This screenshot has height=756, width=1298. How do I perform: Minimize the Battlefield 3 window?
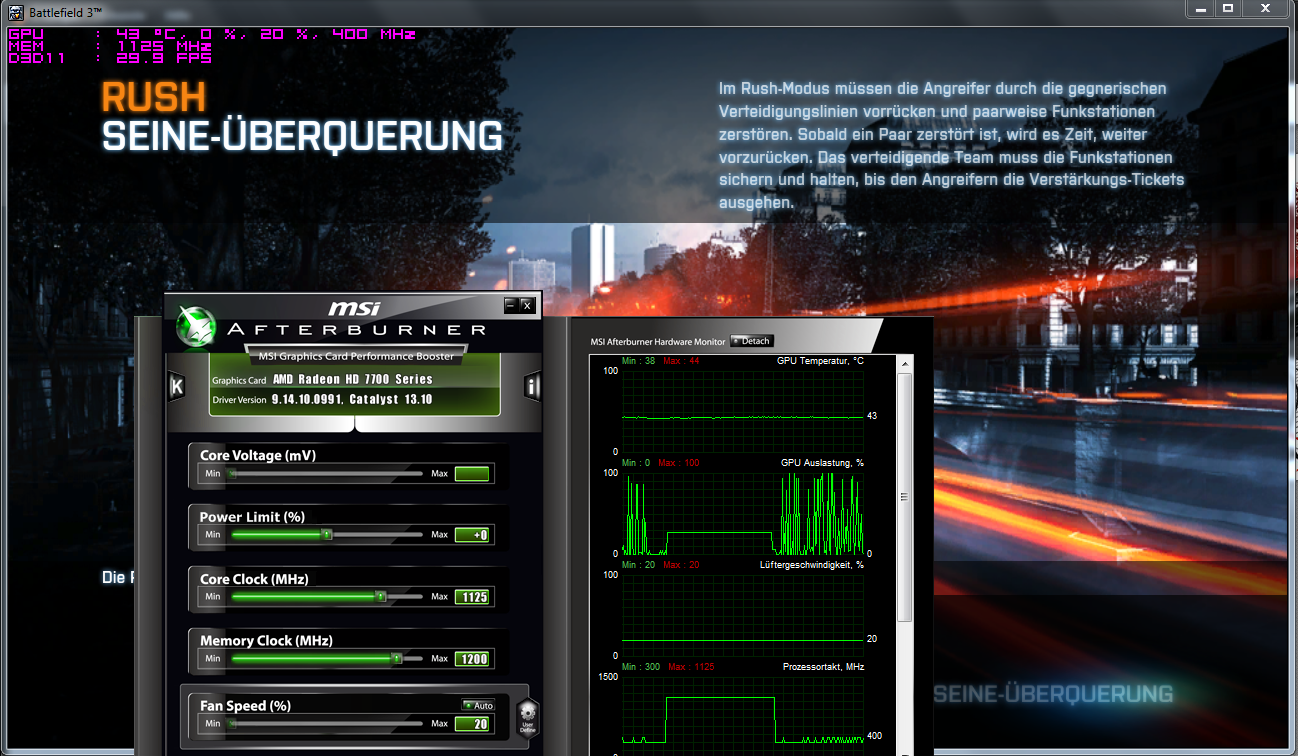coord(1203,8)
